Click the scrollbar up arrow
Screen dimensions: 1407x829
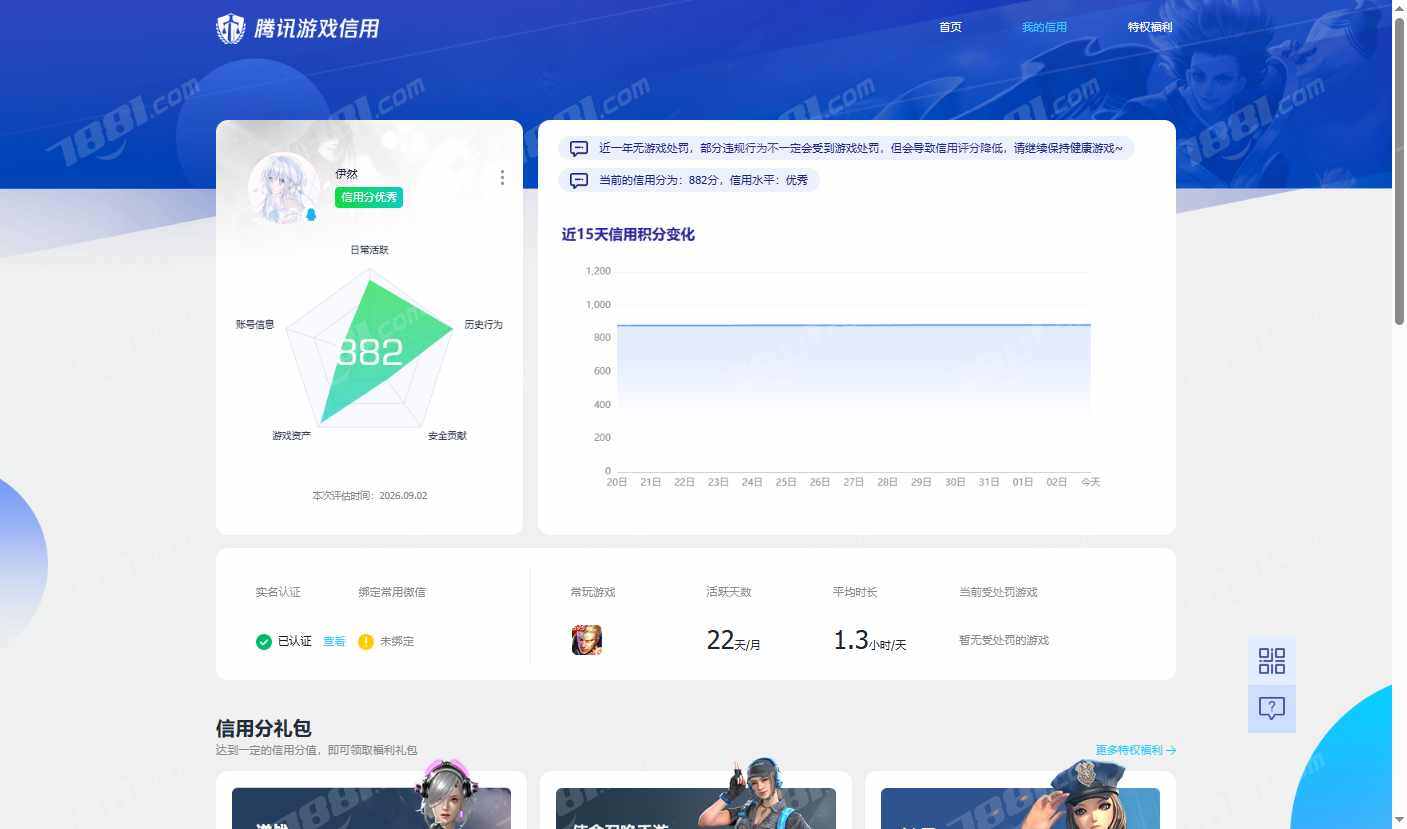[x=1400, y=8]
